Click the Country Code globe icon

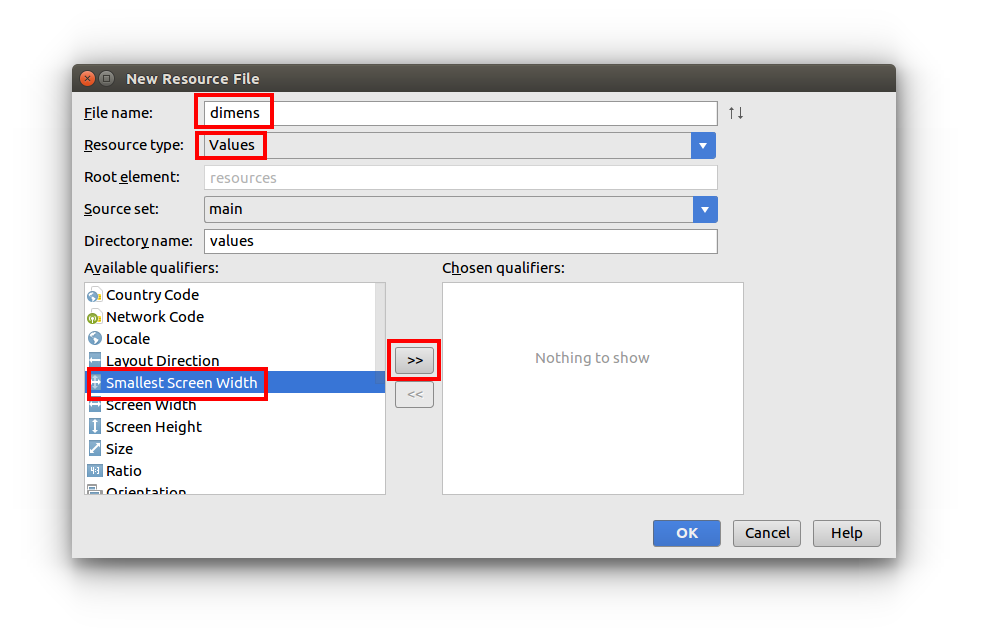tap(94, 295)
